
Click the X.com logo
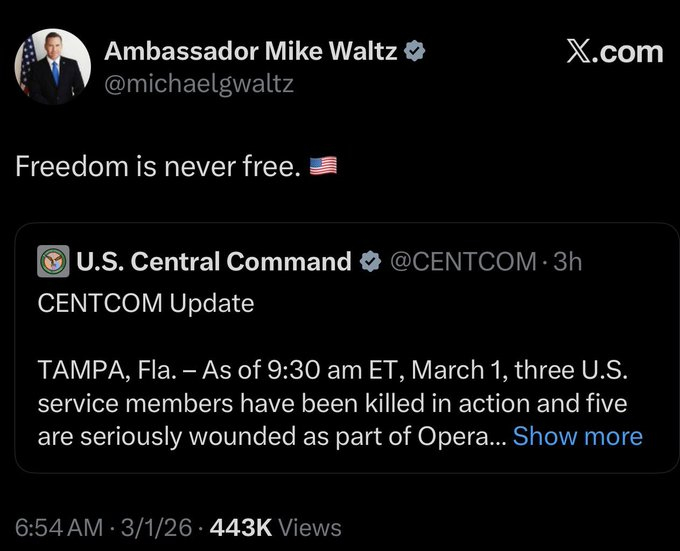point(614,51)
